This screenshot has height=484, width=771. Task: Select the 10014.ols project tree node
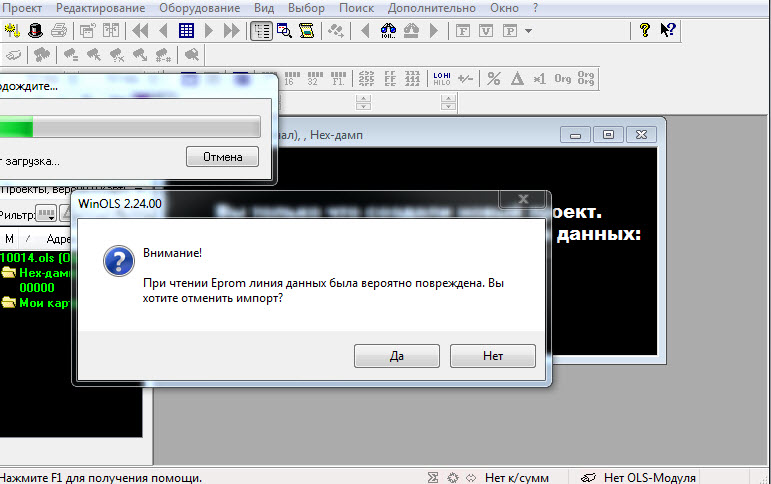(35, 257)
